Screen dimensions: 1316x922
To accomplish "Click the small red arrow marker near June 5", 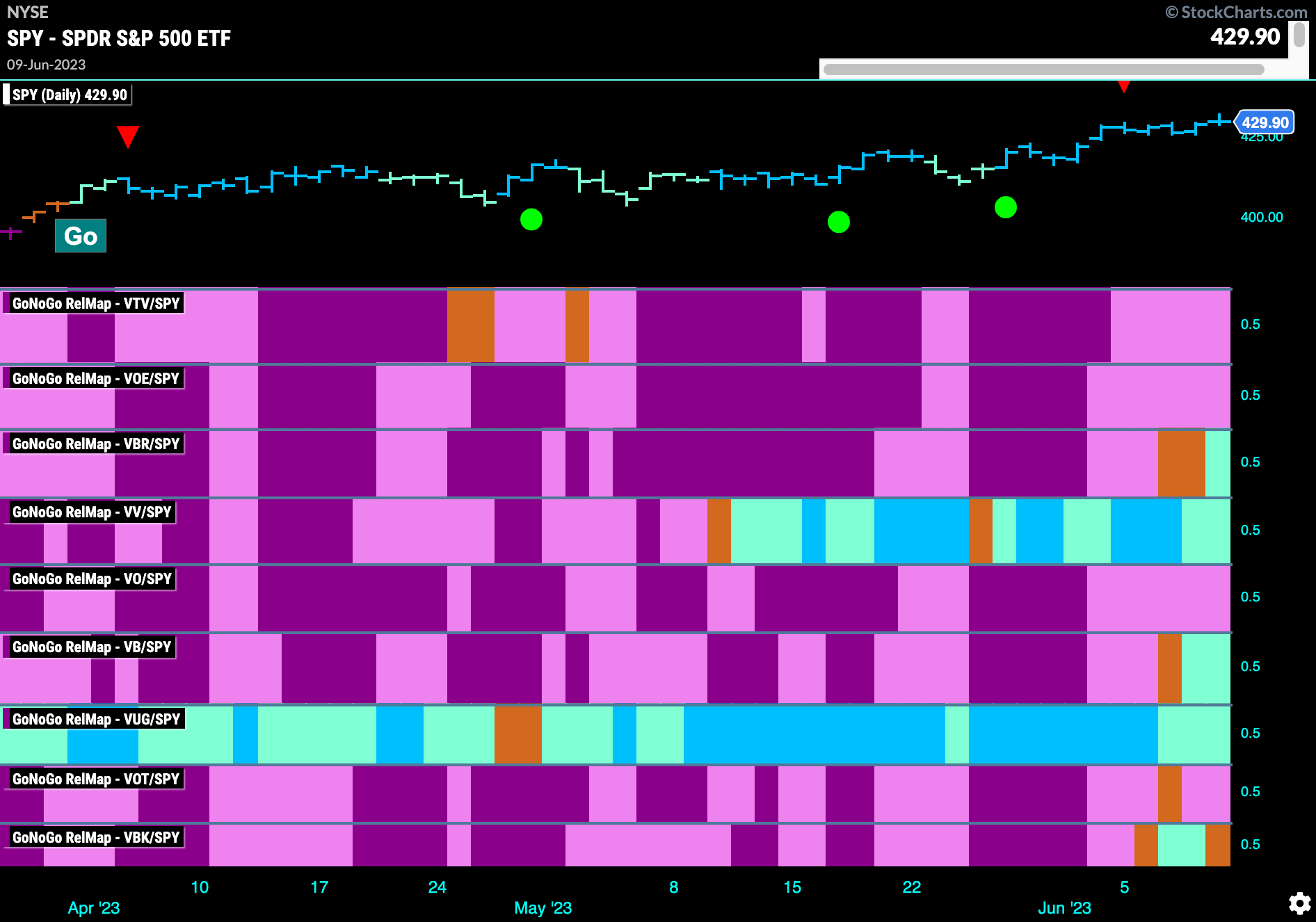I will 1123,87.
